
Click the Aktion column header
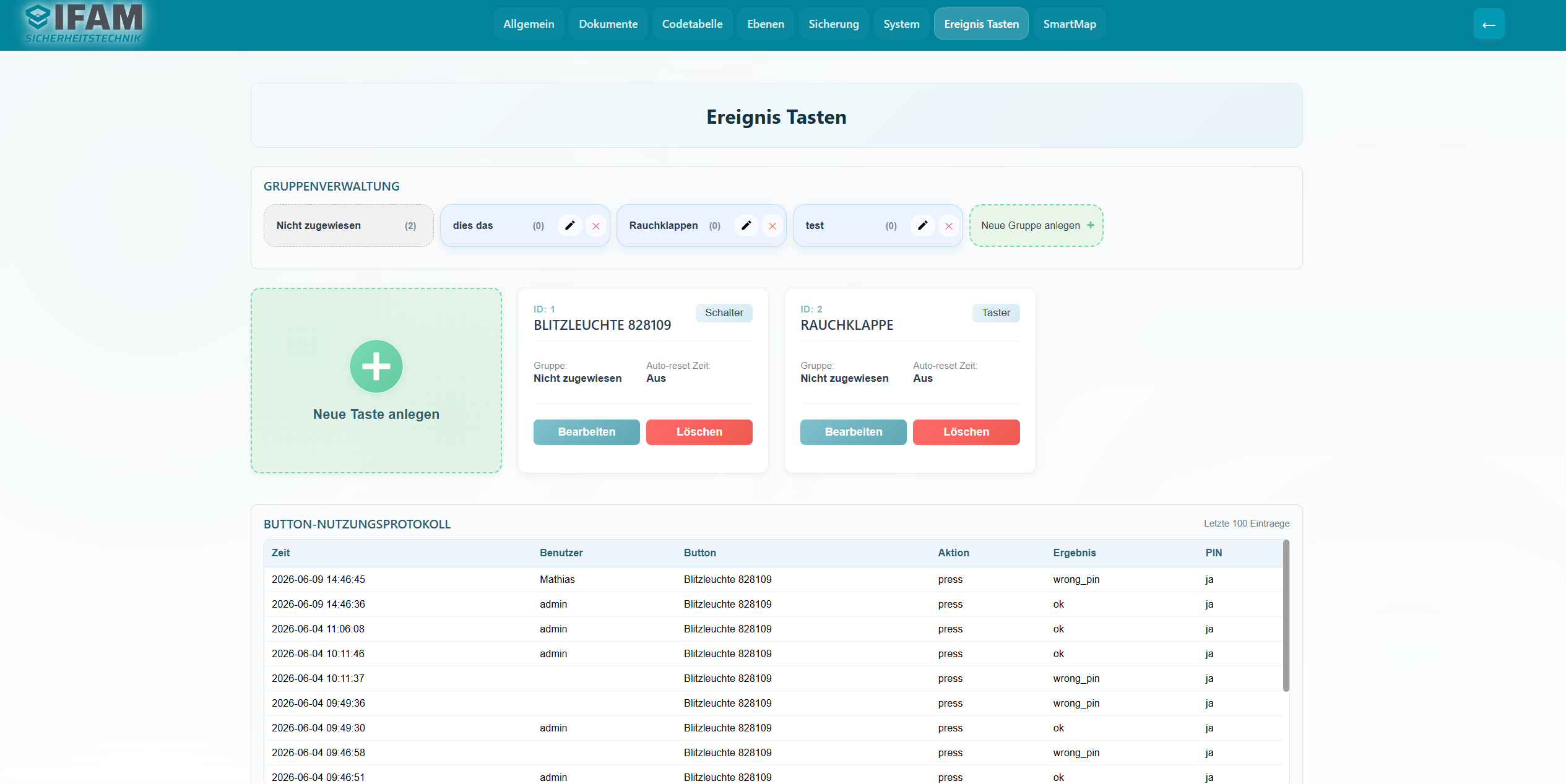tap(954, 553)
